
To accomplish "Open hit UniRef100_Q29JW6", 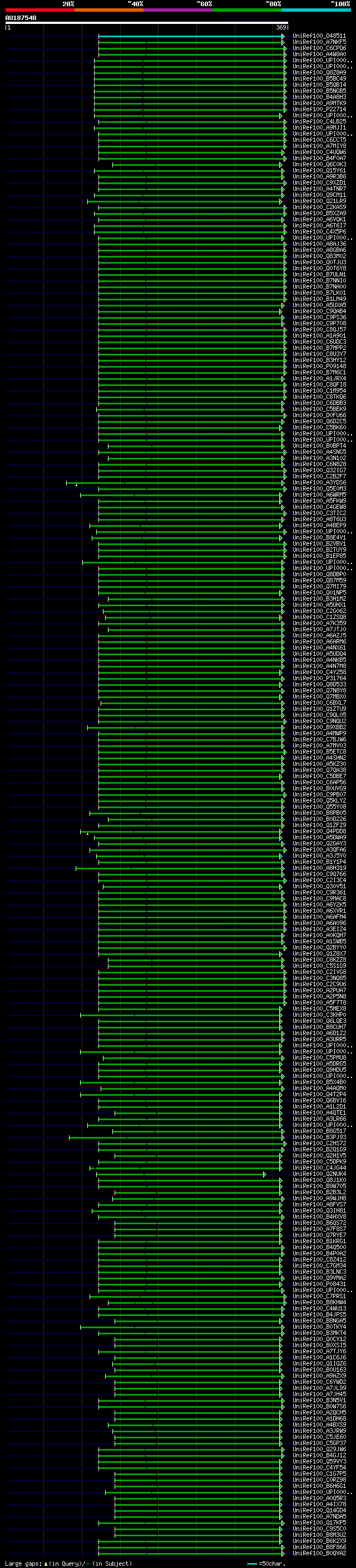I will tap(319, 1450).
